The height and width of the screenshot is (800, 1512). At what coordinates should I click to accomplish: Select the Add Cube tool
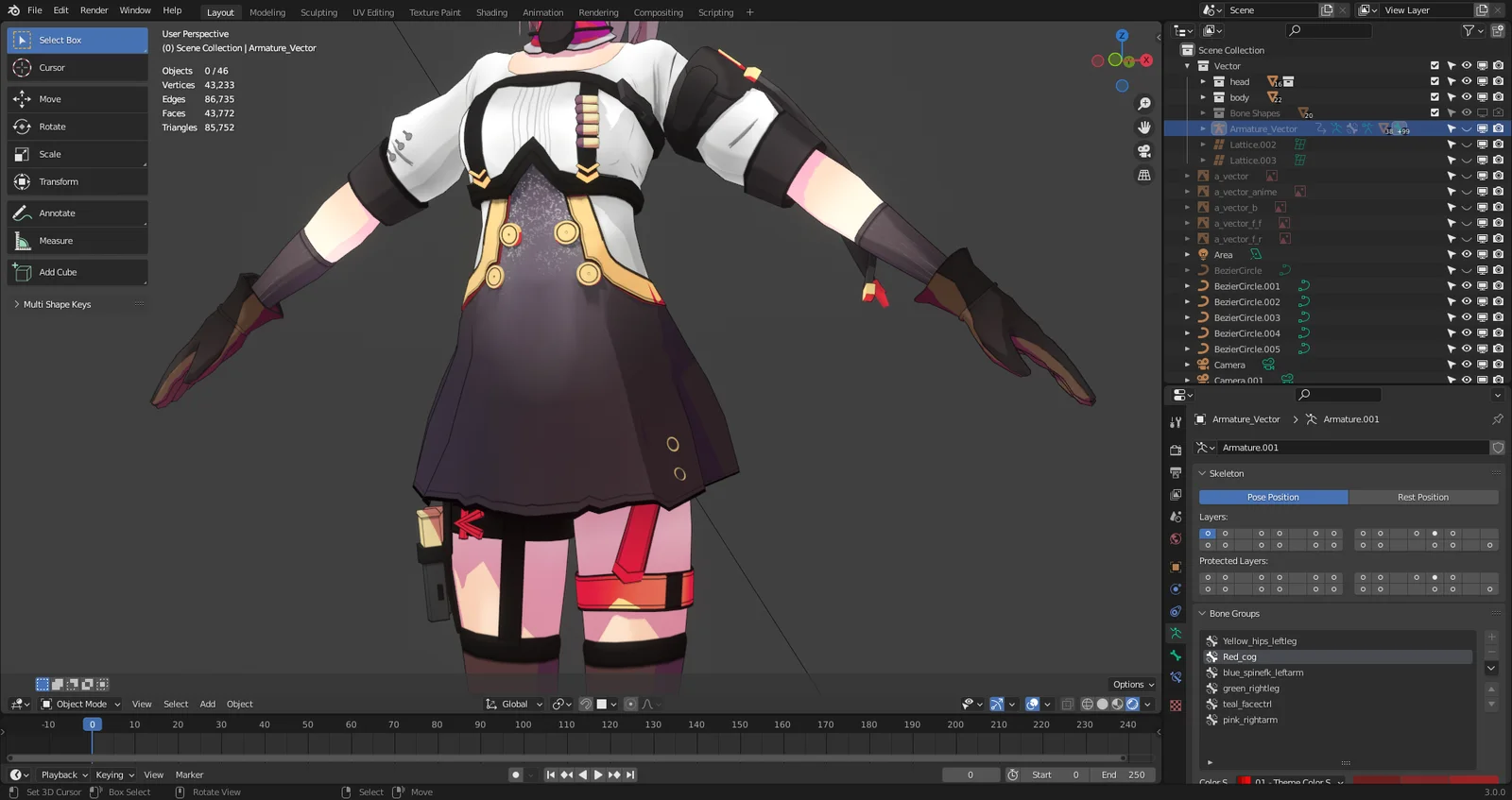[77, 272]
